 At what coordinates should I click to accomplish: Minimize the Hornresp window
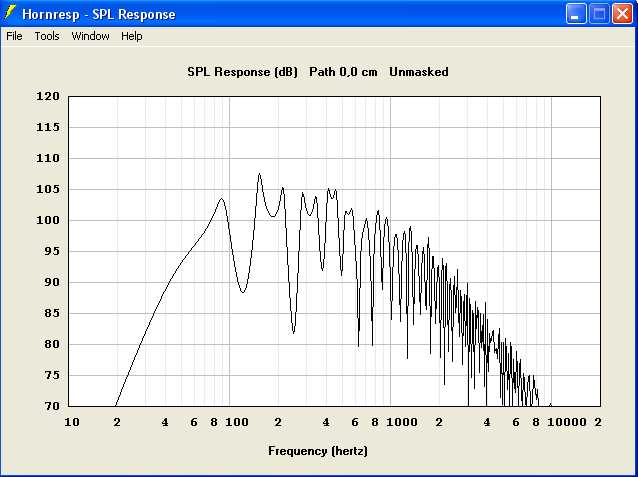pyautogui.click(x=576, y=14)
